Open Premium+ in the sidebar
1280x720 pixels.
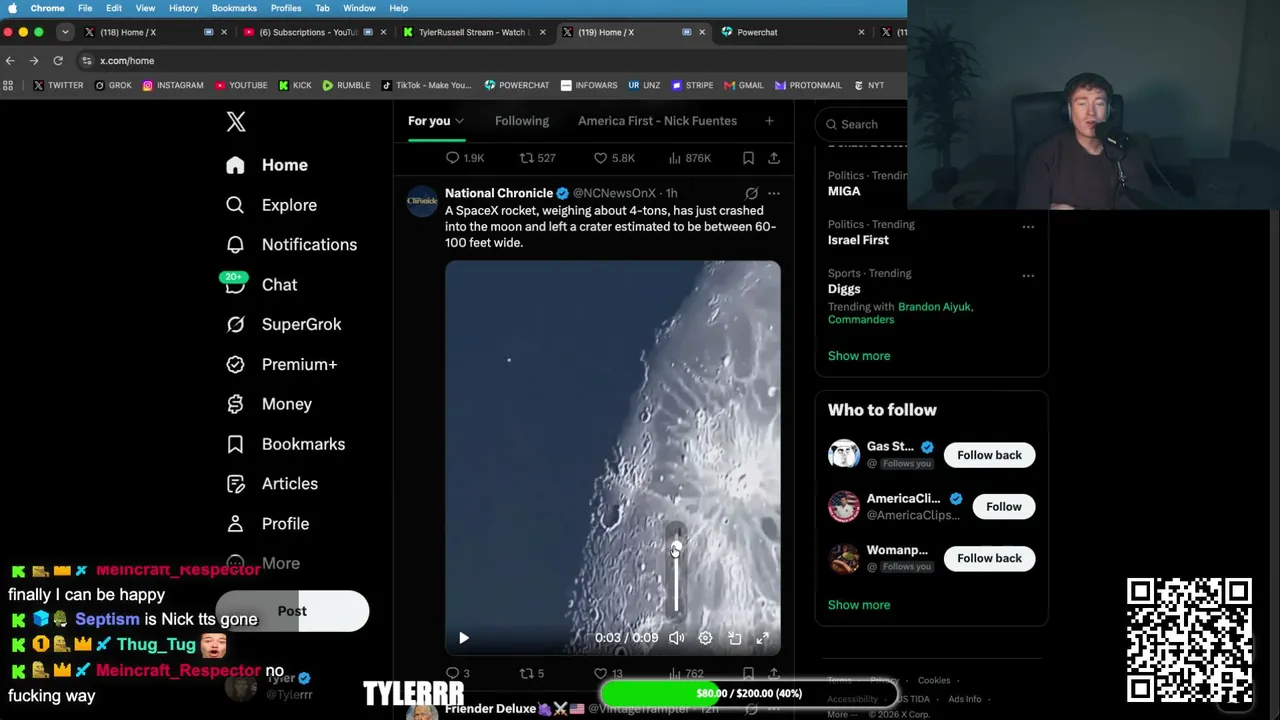pos(281,364)
